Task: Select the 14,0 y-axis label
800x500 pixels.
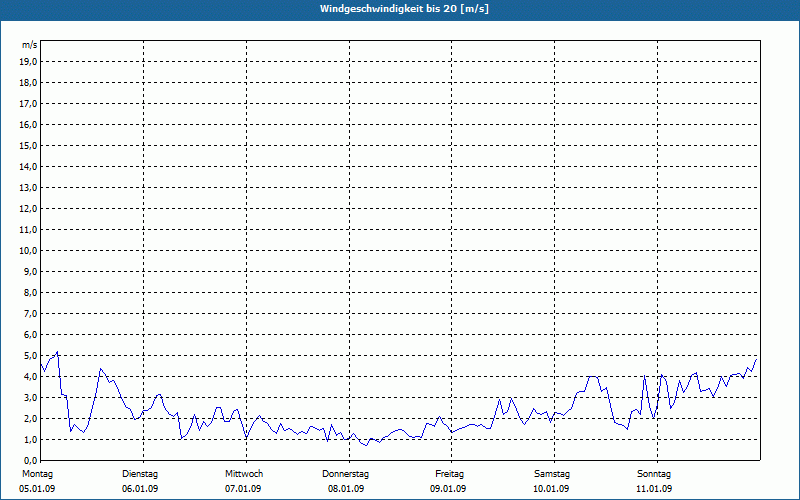Action: pos(28,166)
